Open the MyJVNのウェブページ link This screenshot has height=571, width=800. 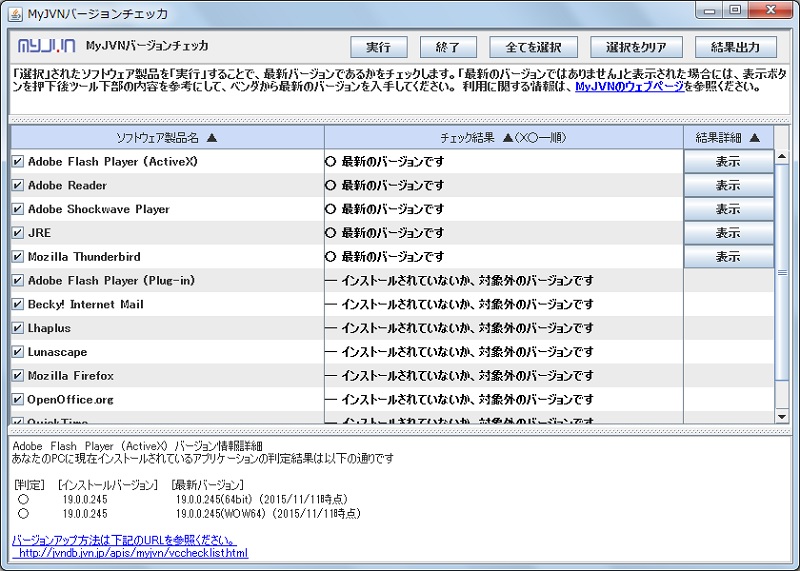(x=630, y=87)
